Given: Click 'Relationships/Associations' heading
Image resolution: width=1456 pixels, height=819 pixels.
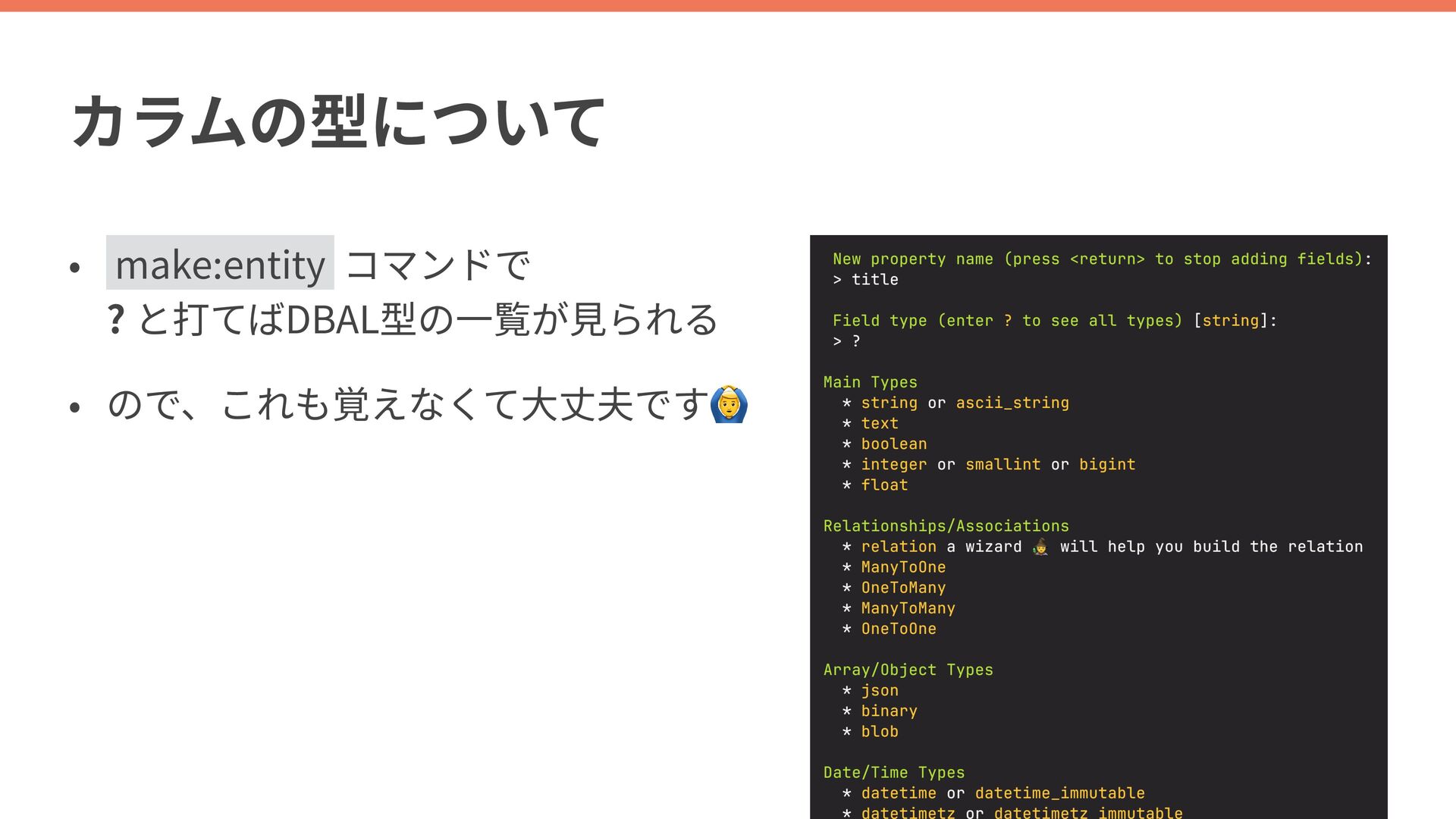Looking at the screenshot, I should pos(946,526).
